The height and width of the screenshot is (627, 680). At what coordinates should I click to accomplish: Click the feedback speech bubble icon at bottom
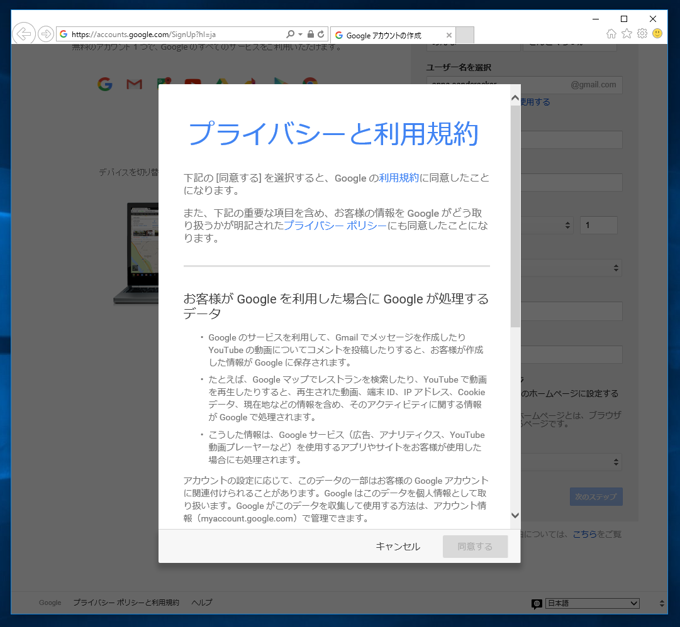tap(536, 604)
